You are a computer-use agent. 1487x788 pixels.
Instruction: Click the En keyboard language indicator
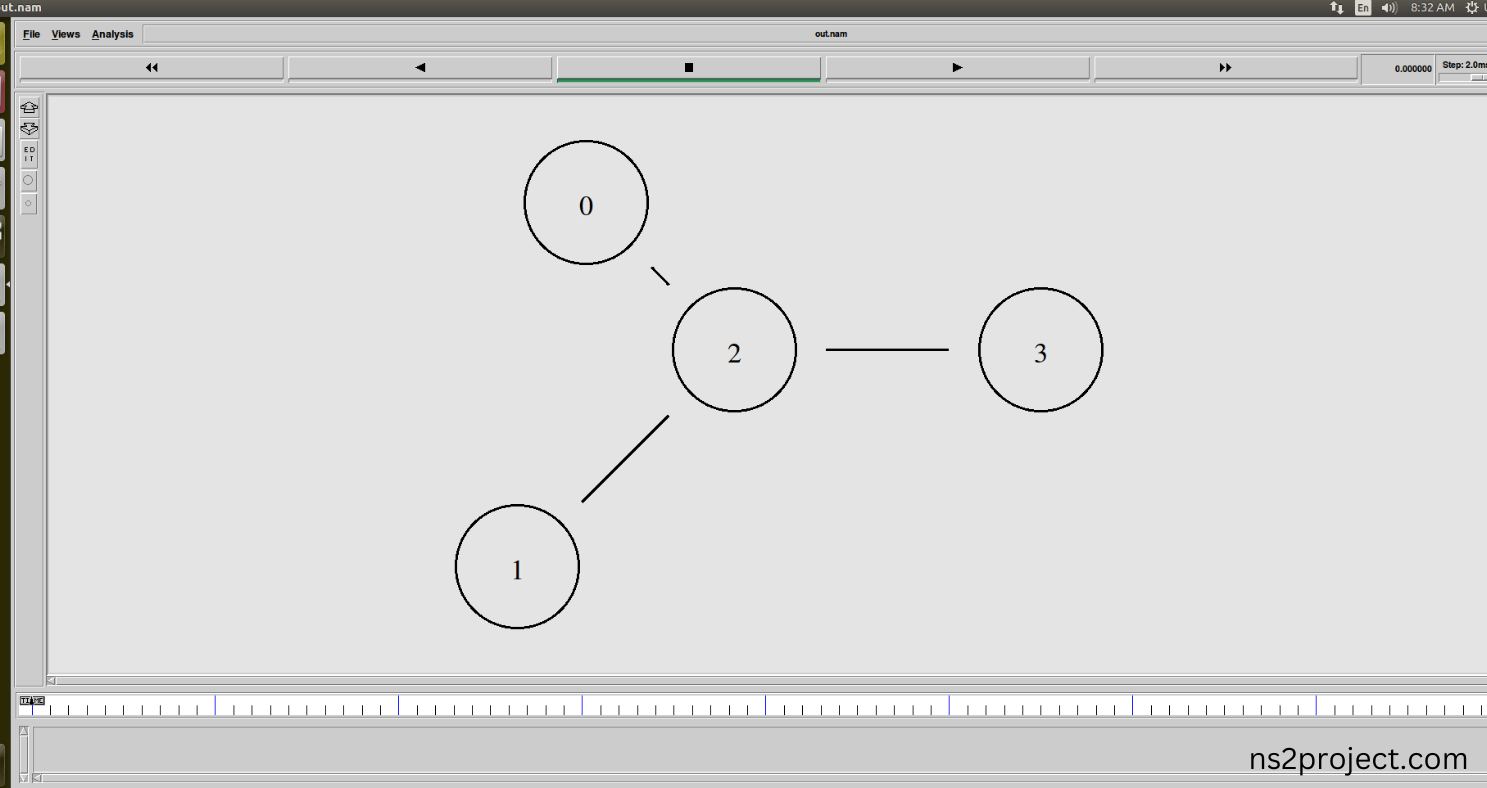tap(1363, 7)
